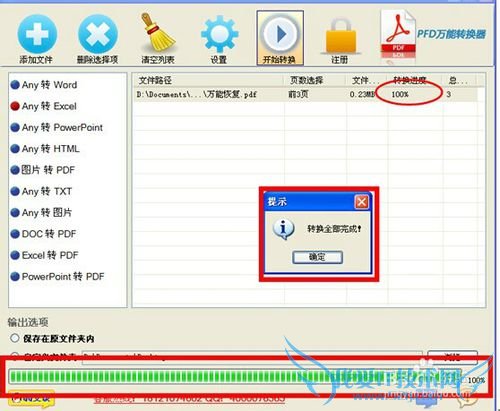Select the Any 转 TXT mode
500x411 pixels.
click(41, 191)
